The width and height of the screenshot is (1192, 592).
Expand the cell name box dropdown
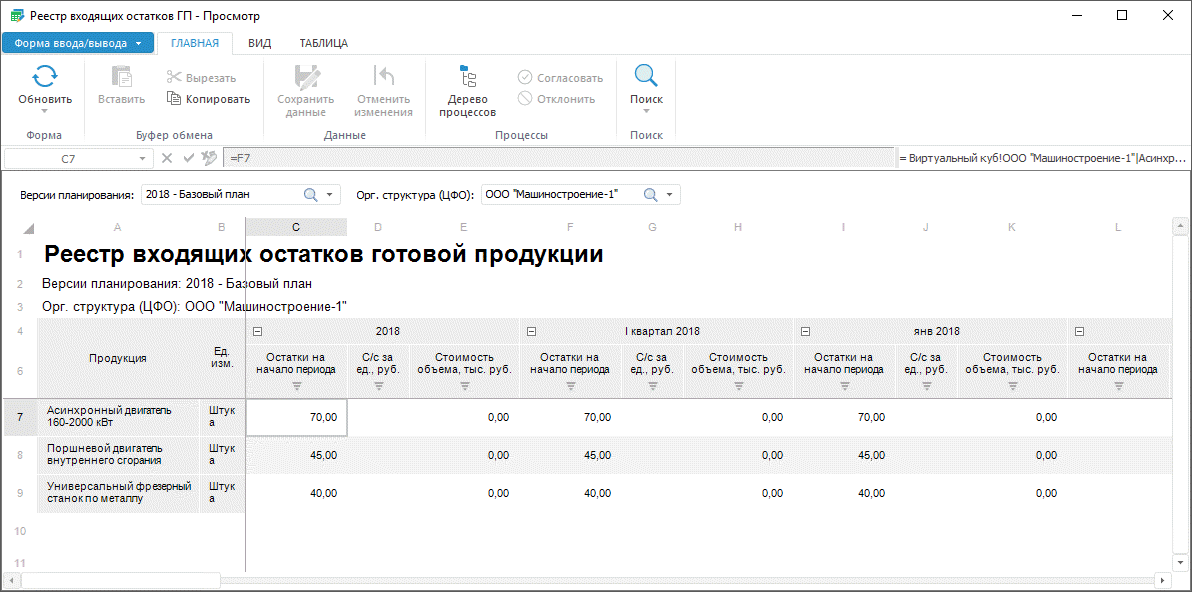coord(142,158)
